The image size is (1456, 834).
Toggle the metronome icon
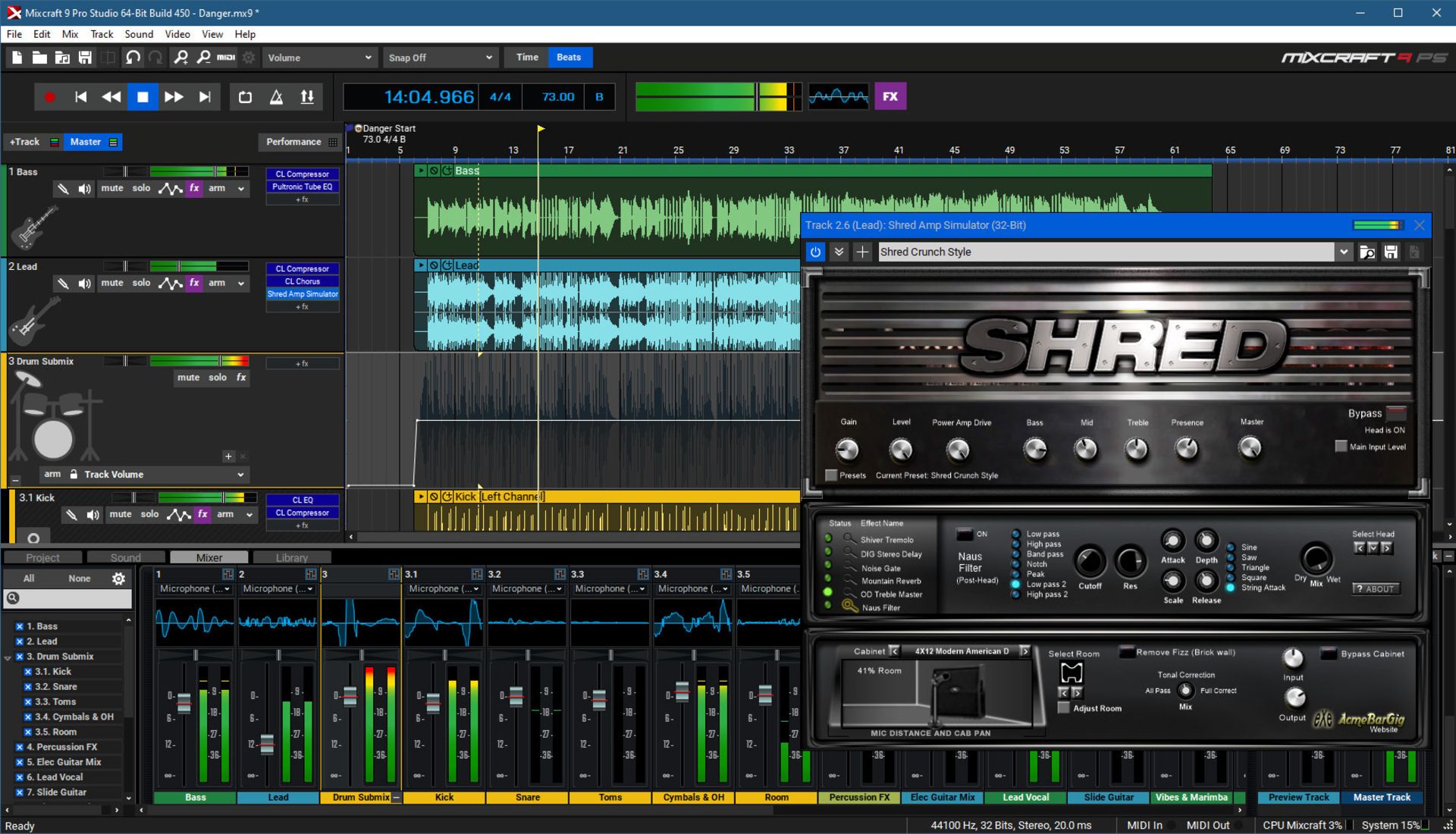[277, 97]
